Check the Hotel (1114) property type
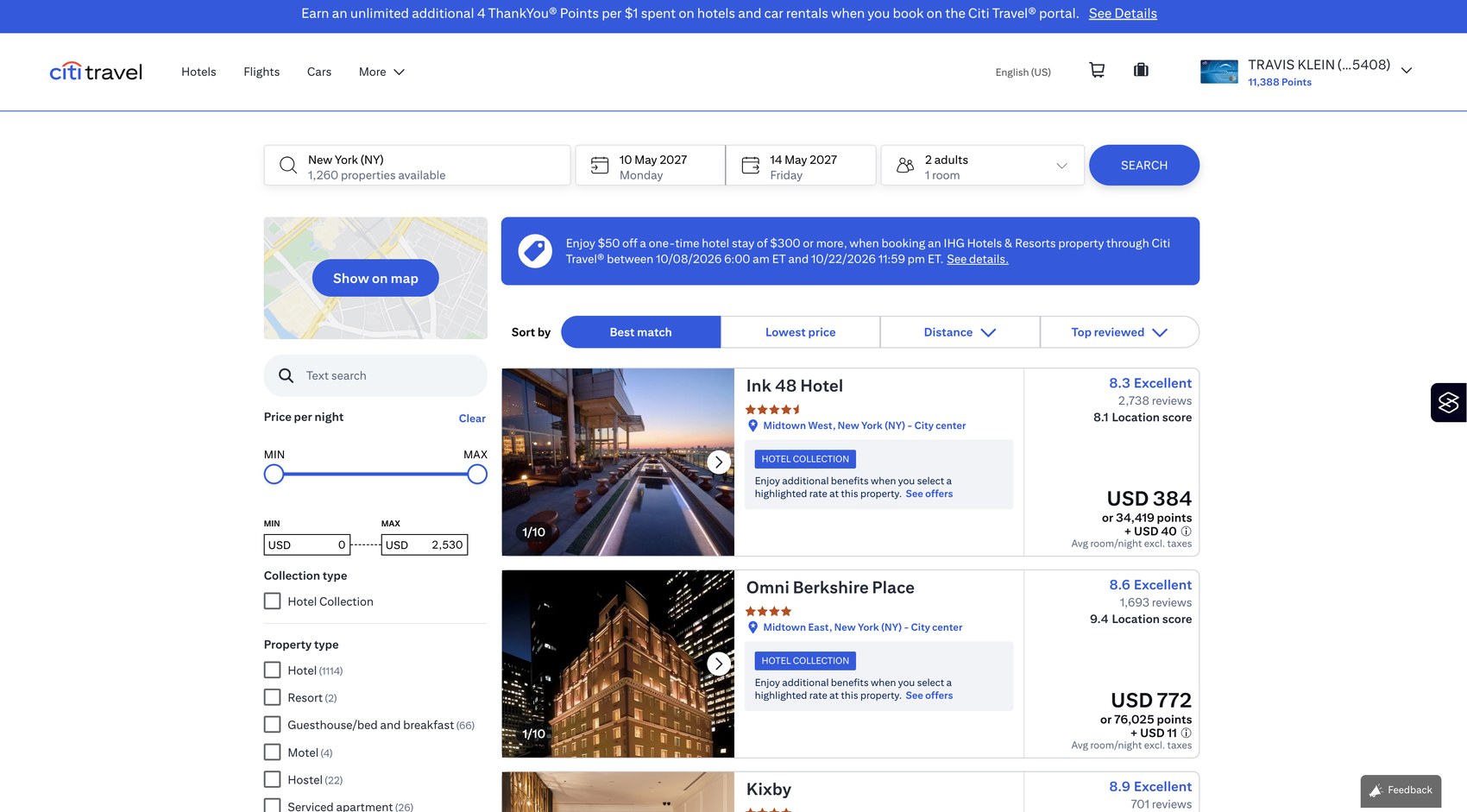The width and height of the screenshot is (1467, 812). pos(272,670)
